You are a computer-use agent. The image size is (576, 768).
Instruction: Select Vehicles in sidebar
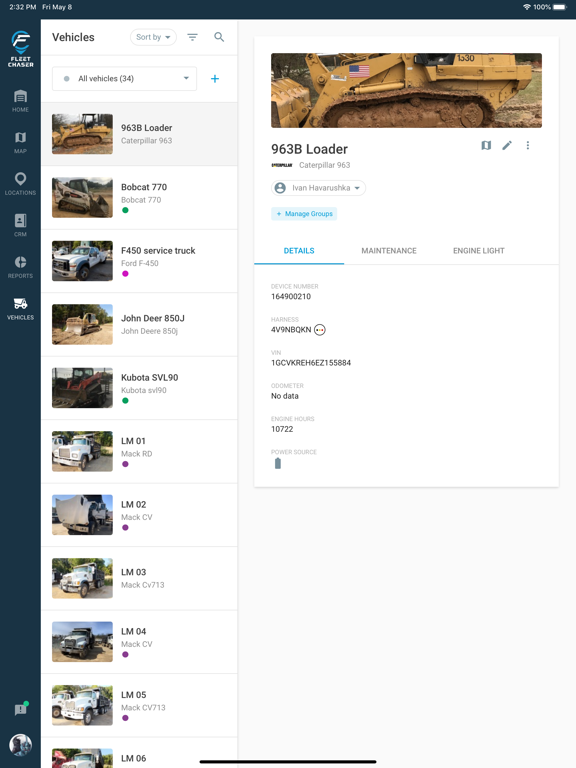21,309
